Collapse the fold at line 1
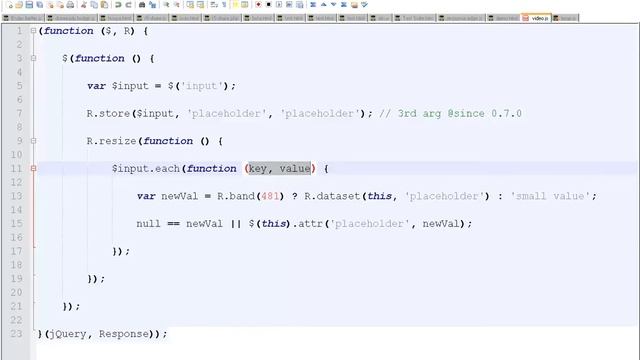This screenshot has width=640, height=360. (33, 31)
